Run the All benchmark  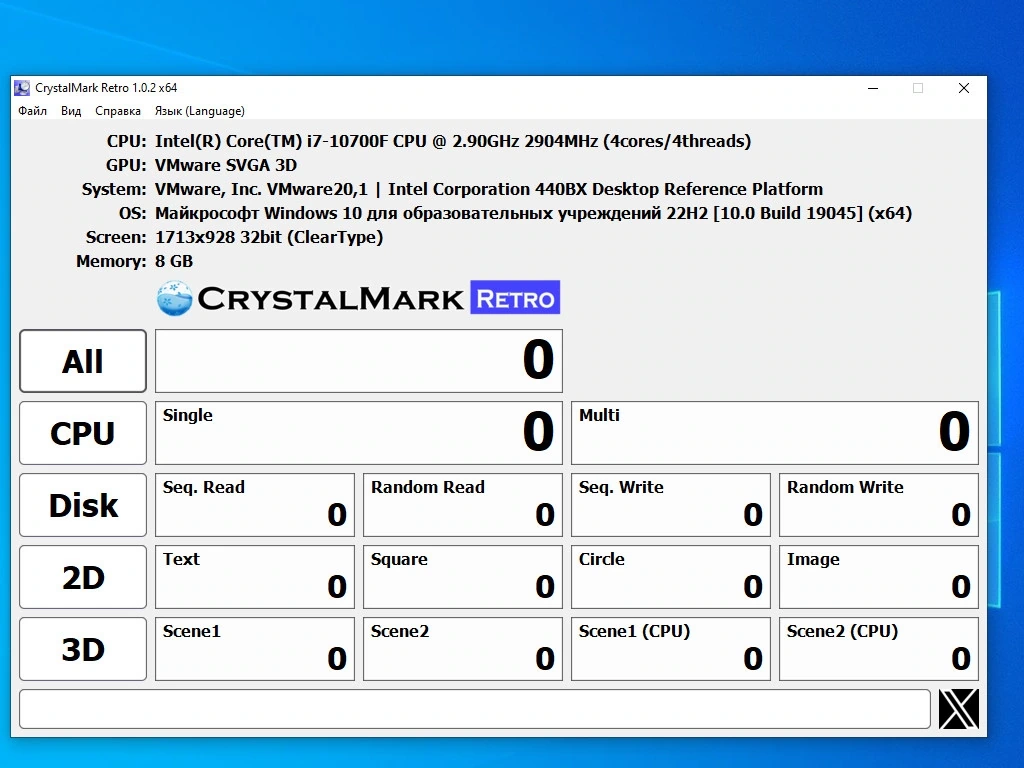click(x=83, y=361)
